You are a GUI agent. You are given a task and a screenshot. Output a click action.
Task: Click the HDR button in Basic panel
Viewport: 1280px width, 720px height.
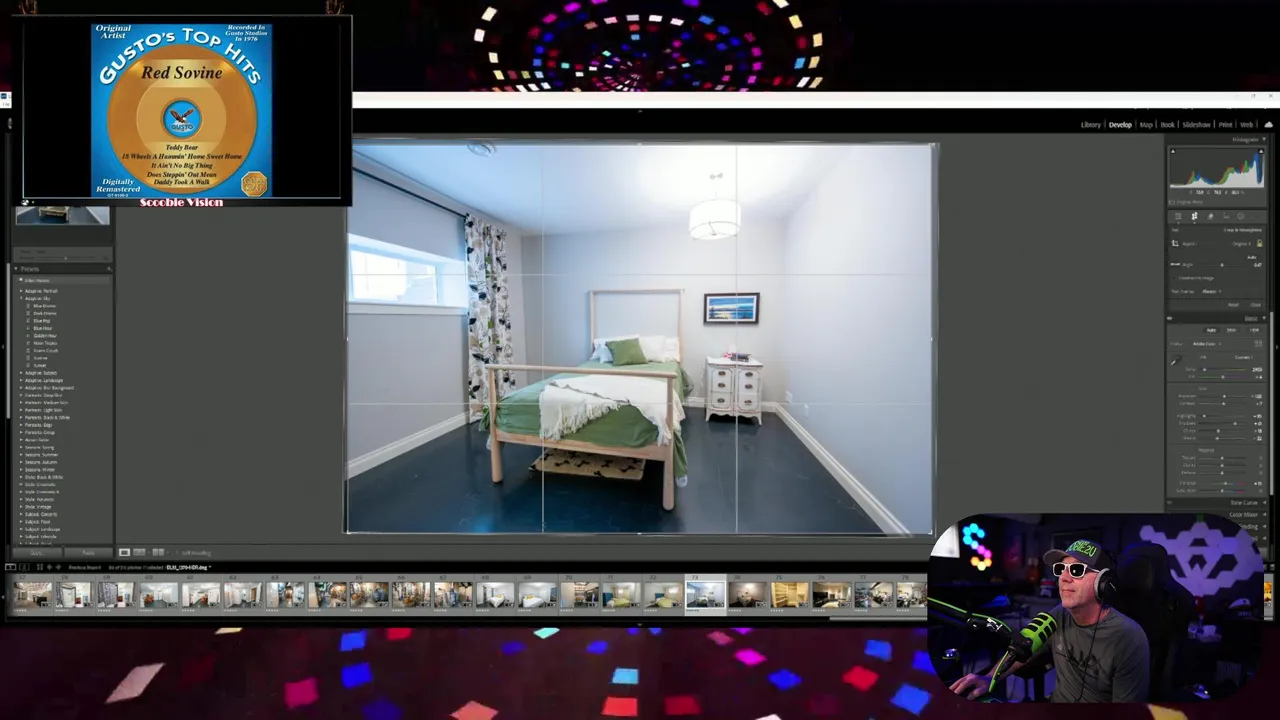pyautogui.click(x=1254, y=330)
